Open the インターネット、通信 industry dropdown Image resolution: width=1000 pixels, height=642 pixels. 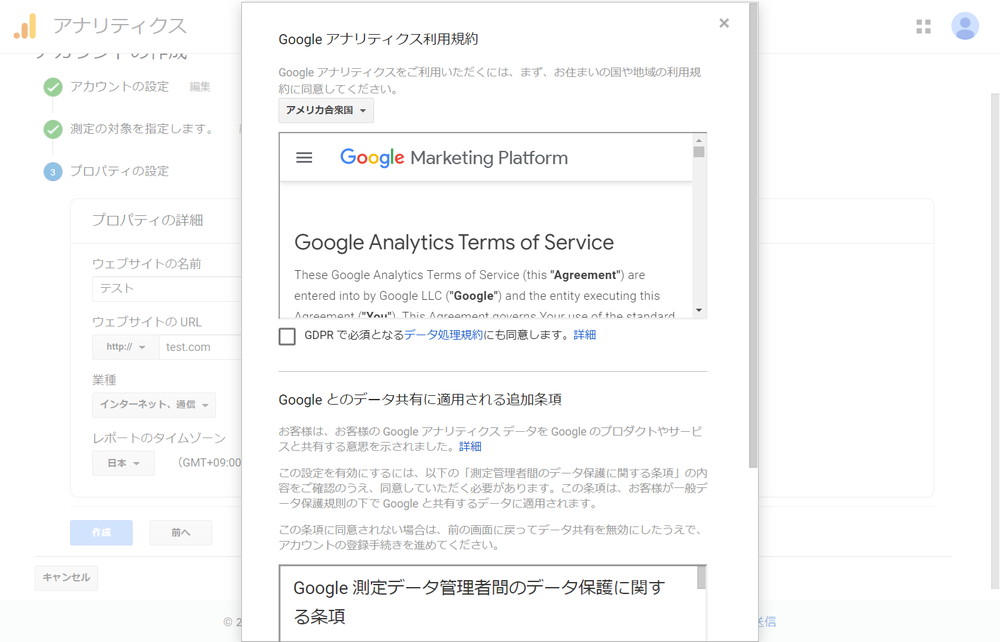pos(154,405)
